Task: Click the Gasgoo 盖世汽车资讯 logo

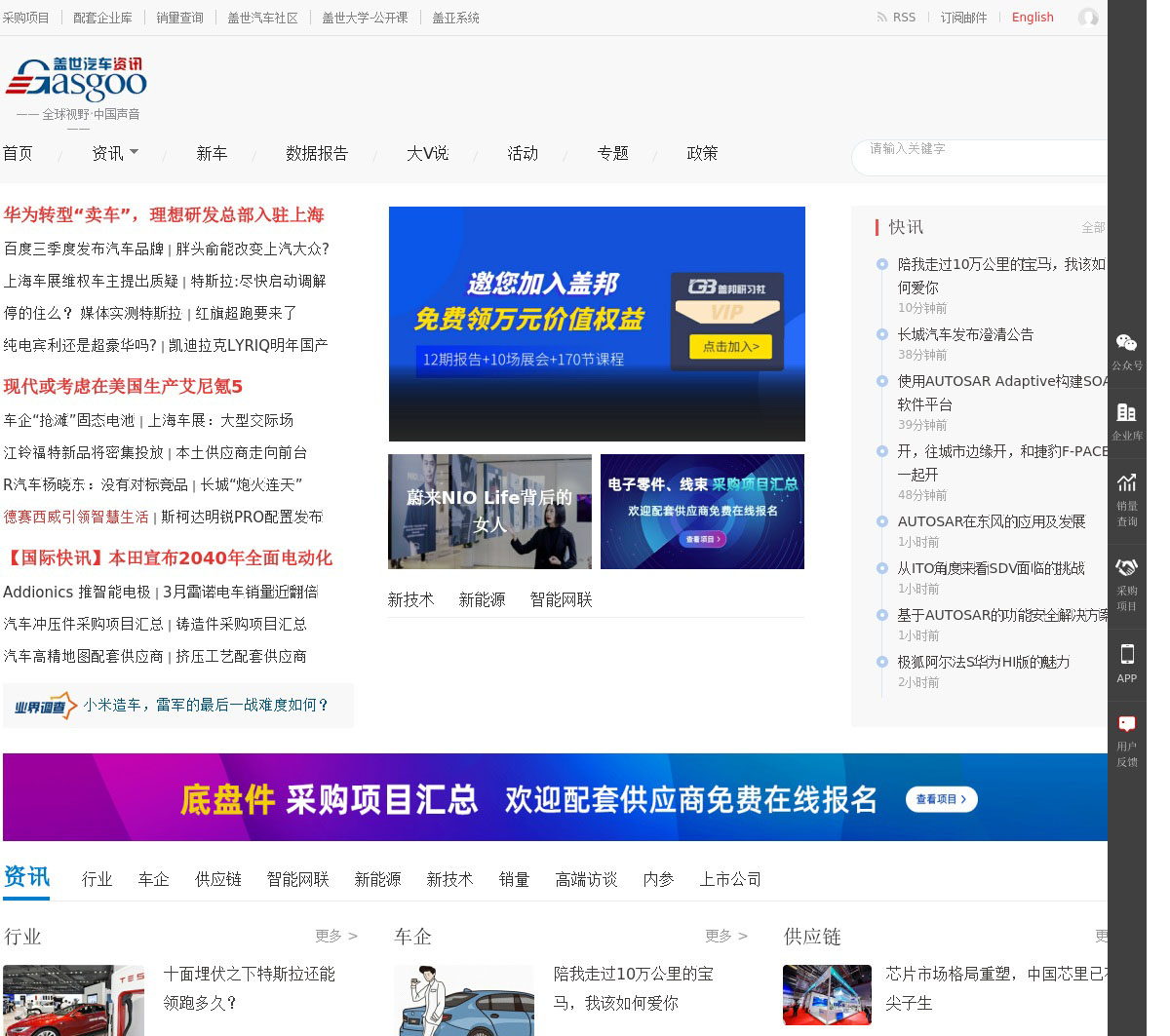Action: pyautogui.click(x=76, y=80)
